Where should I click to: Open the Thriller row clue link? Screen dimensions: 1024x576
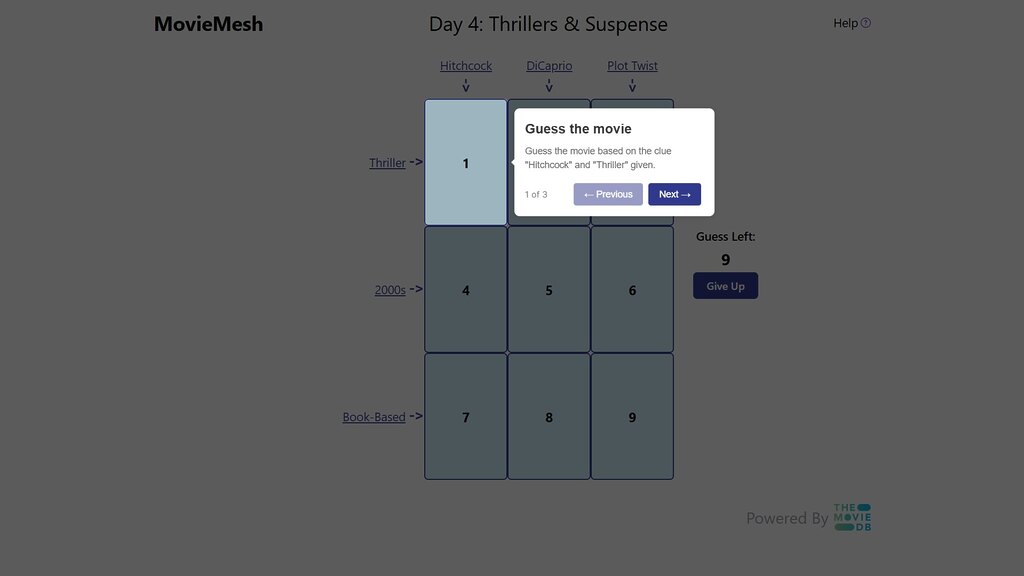click(x=386, y=162)
